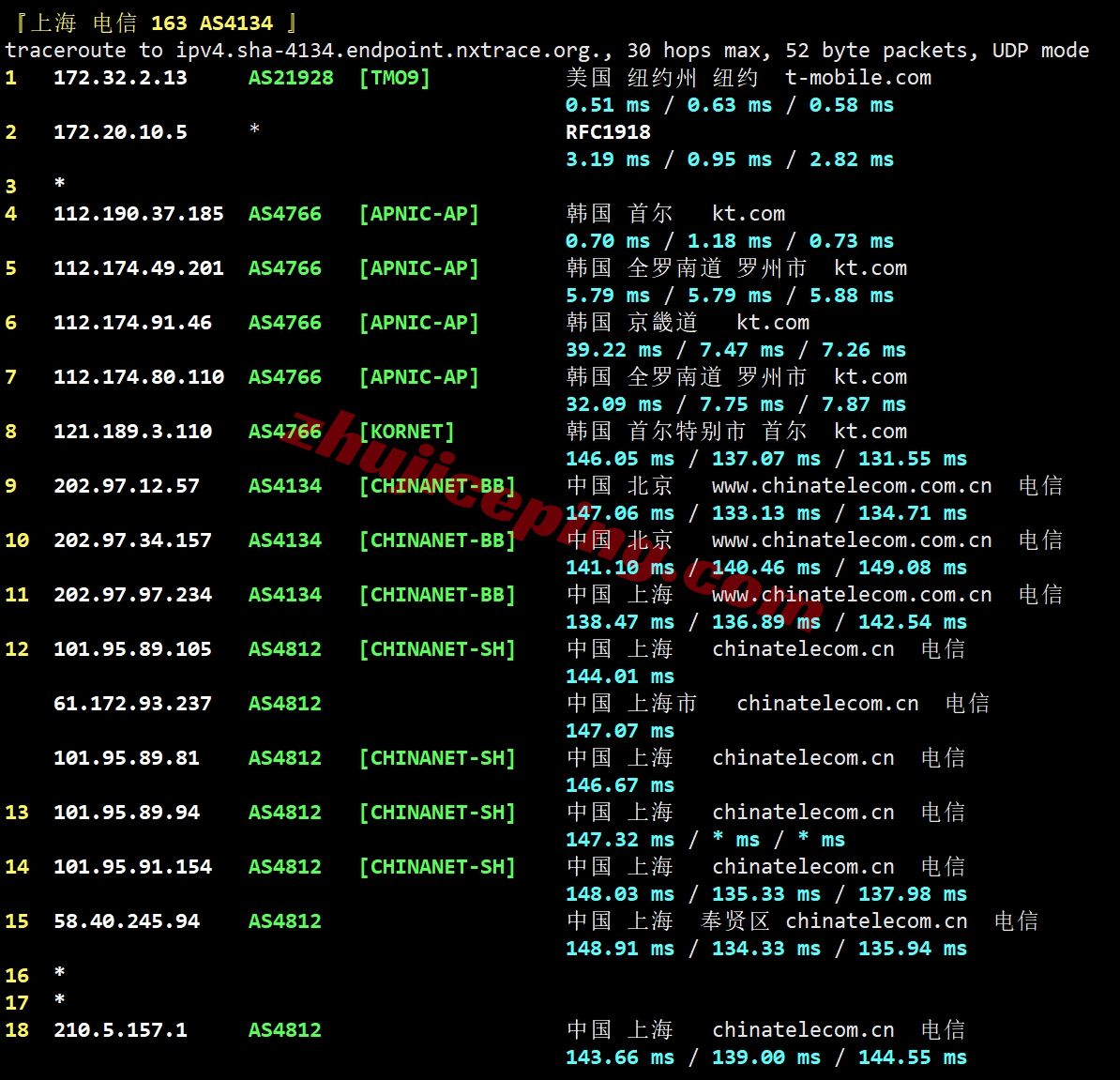Click the latency value 144.55 ms

click(912, 1057)
